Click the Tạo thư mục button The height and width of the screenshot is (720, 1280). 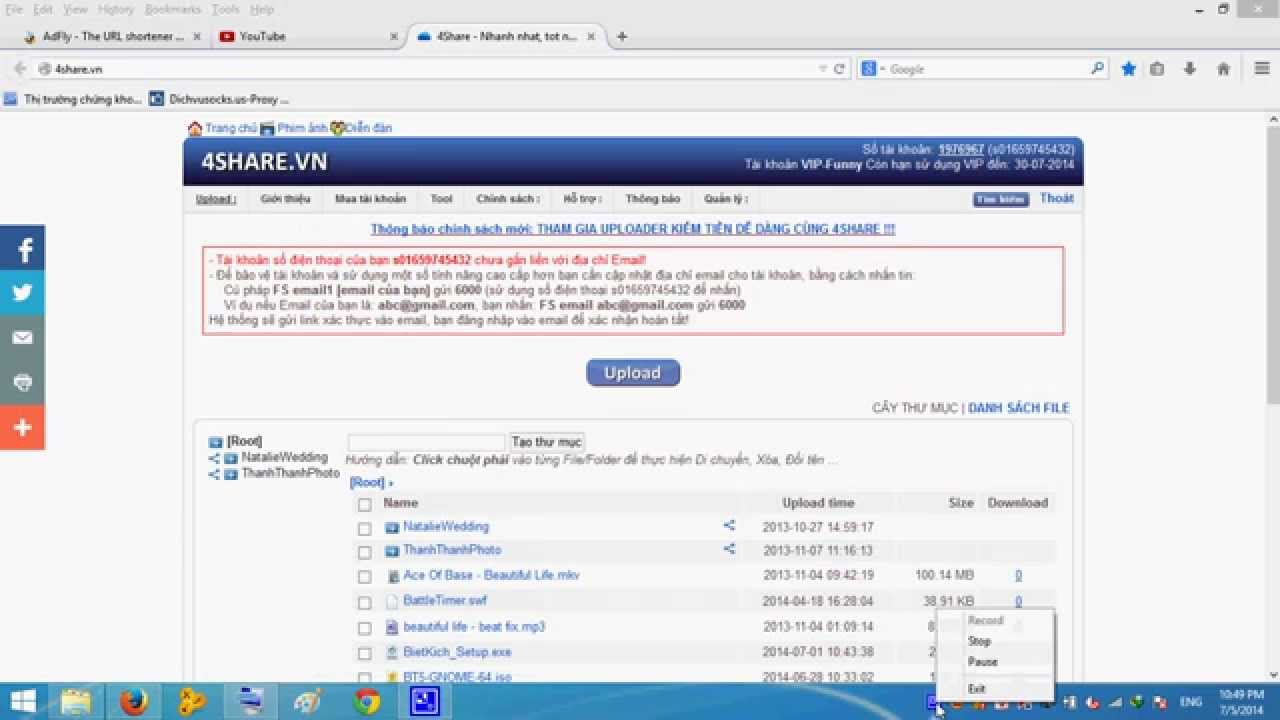546,442
